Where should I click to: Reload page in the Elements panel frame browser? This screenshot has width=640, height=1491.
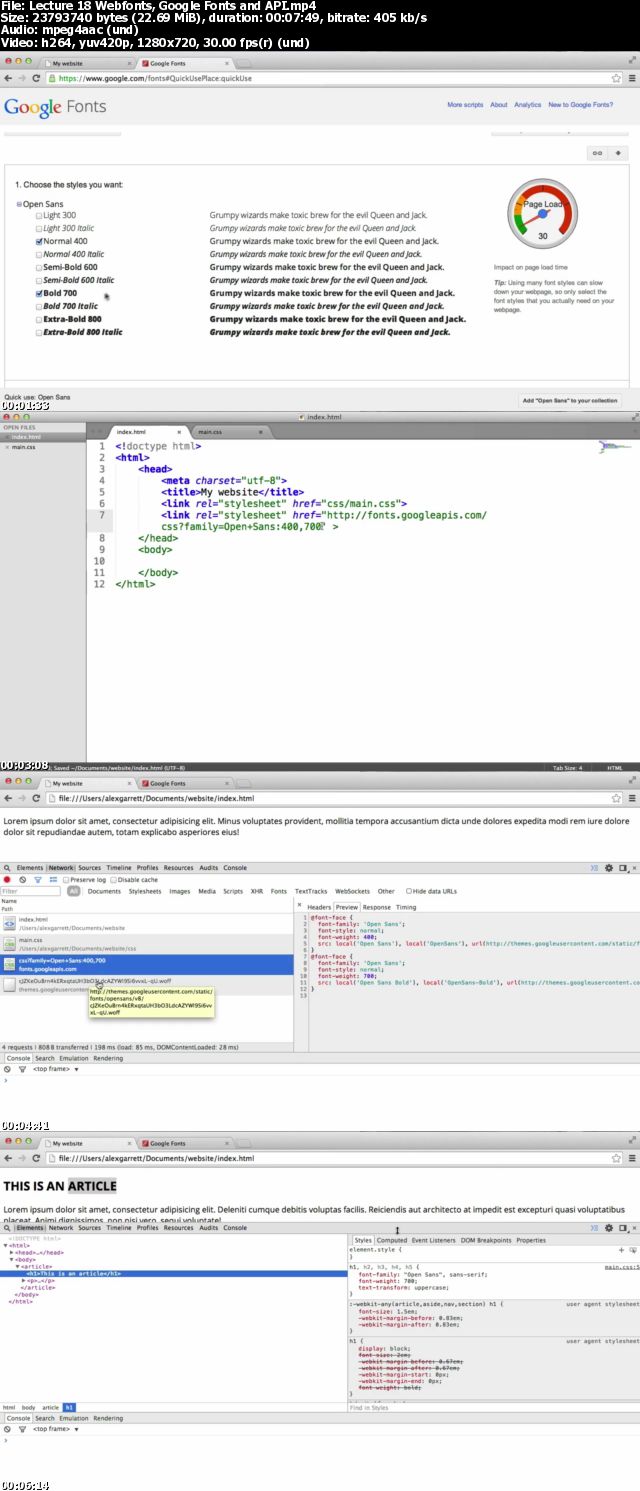click(x=37, y=1158)
